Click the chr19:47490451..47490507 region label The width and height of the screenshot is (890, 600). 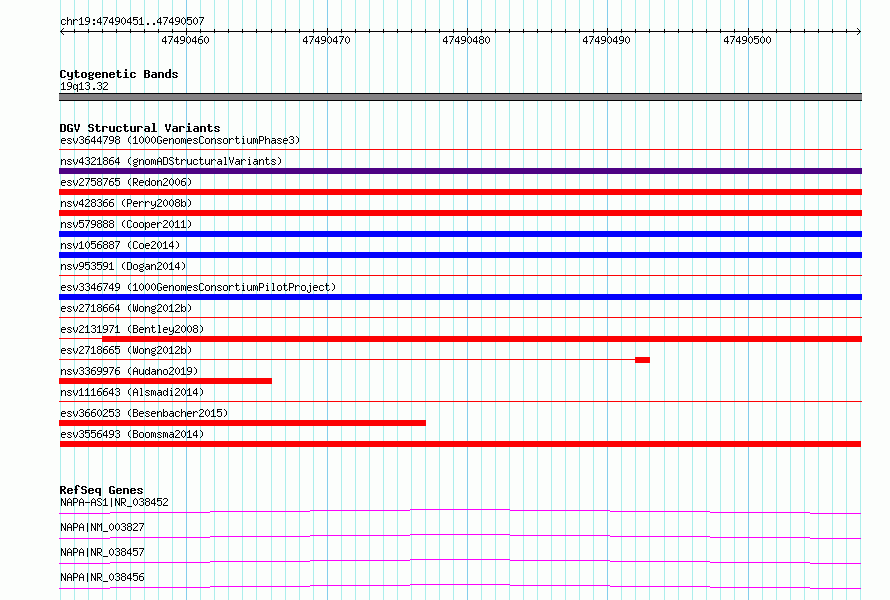point(132,21)
